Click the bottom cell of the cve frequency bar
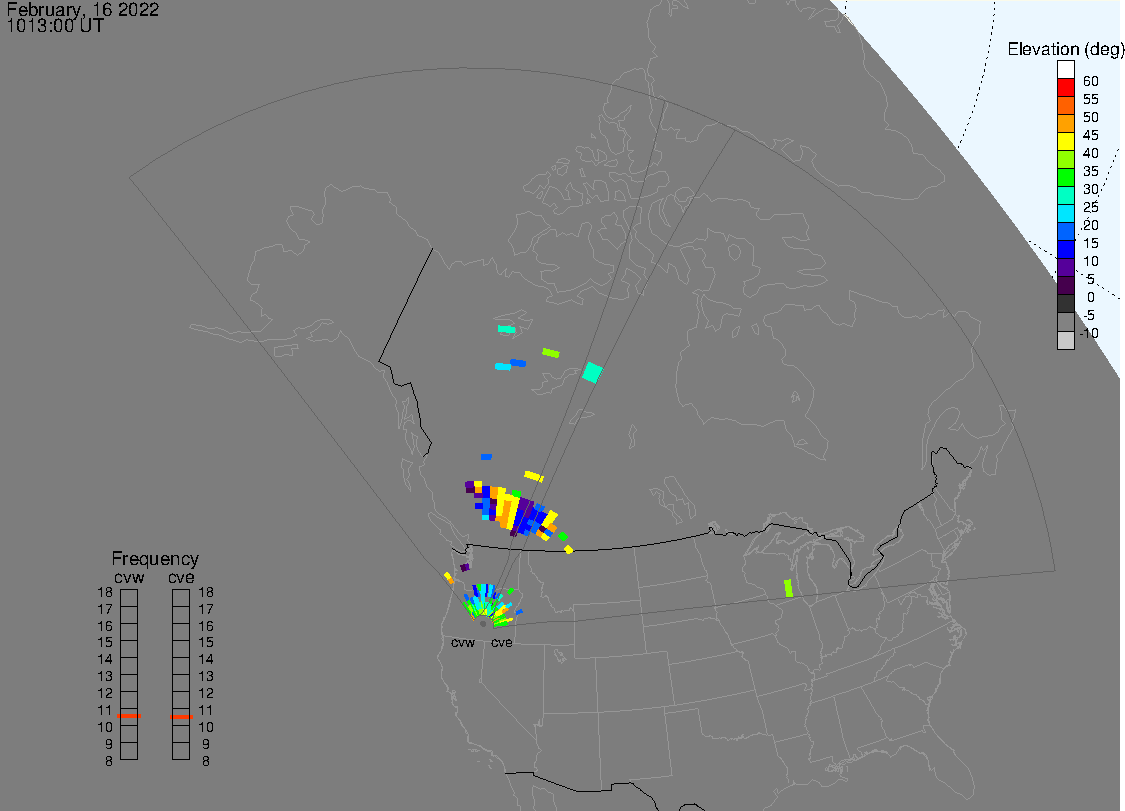 181,751
